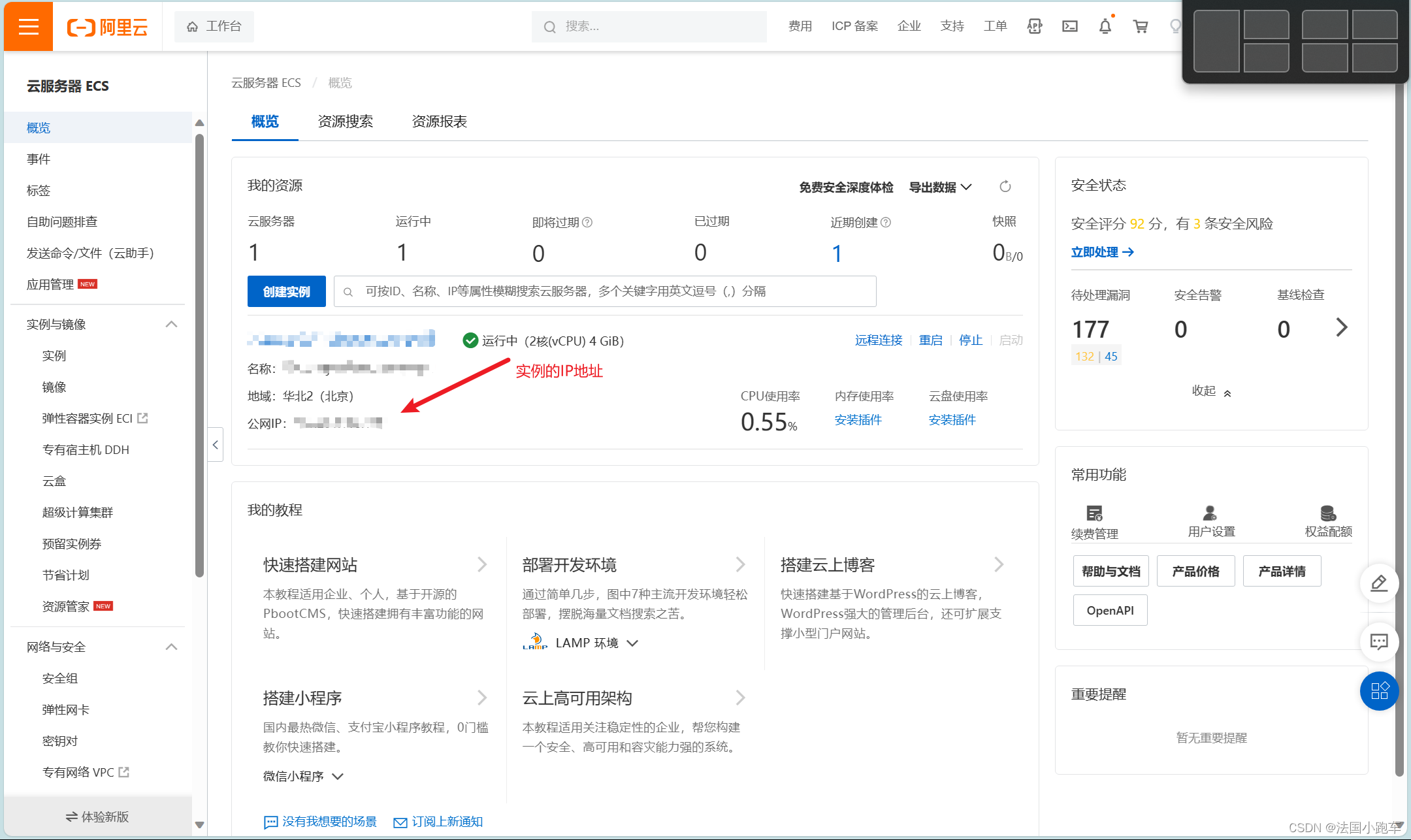Screen dimensions: 1411x840
Task: Open the APP mobile download icon
Action: point(1034,26)
